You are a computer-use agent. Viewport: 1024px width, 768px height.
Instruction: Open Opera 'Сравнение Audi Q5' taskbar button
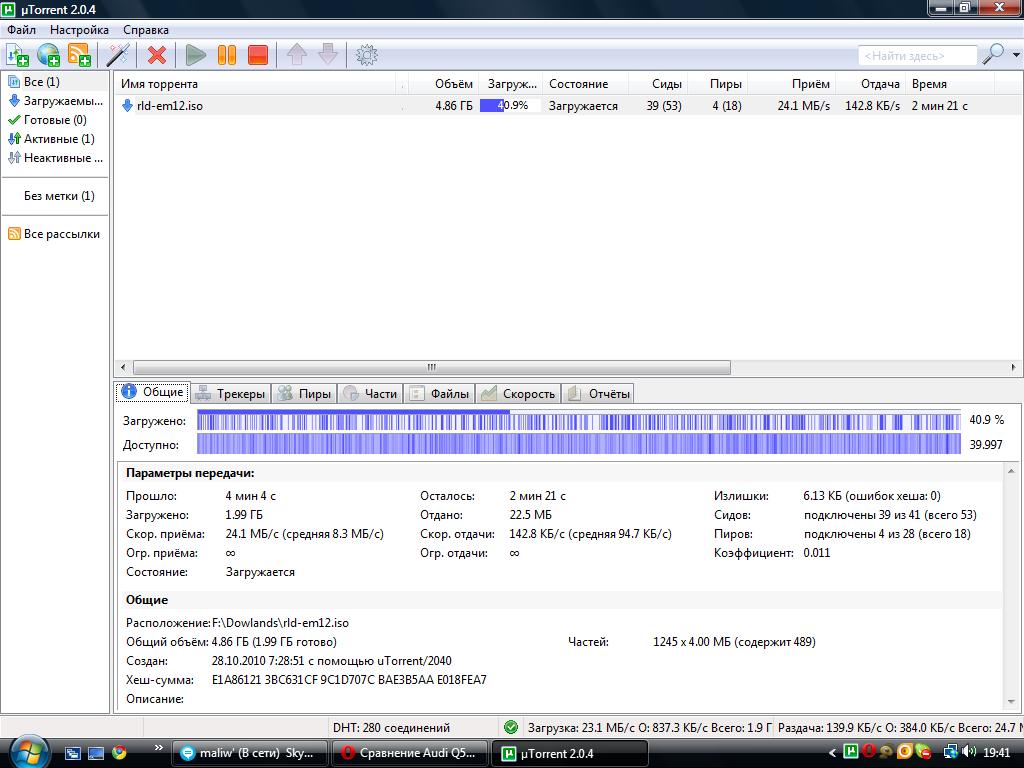[x=410, y=753]
